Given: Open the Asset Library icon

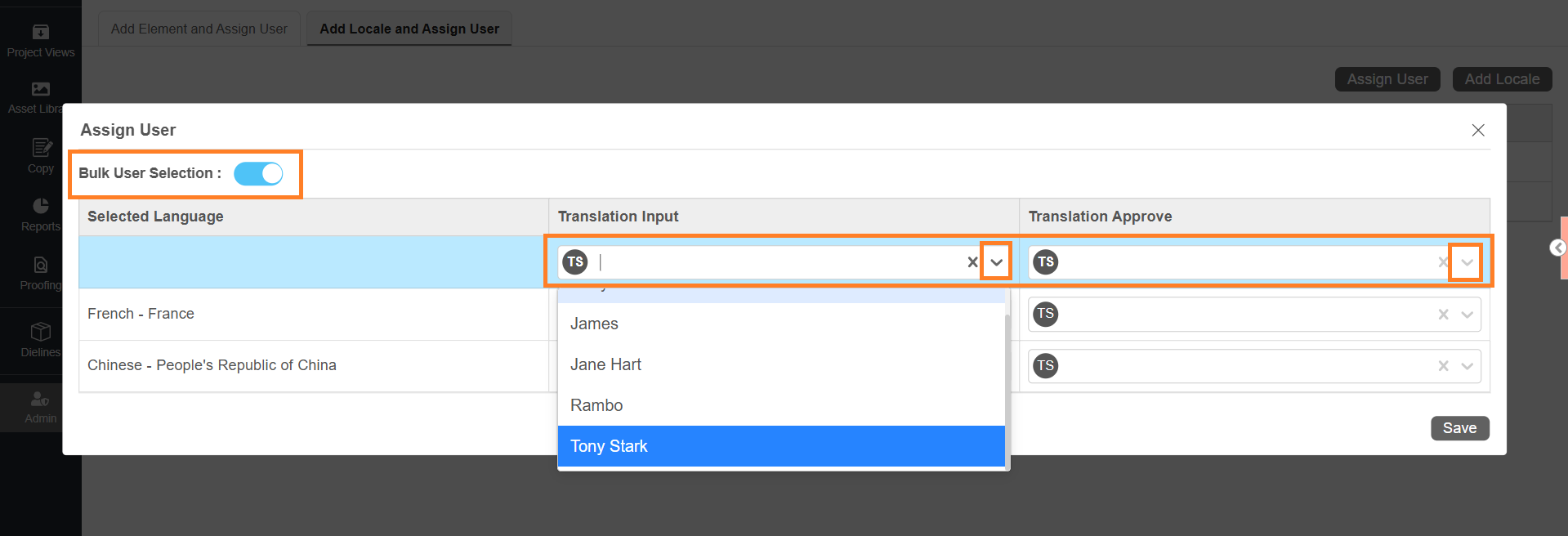Looking at the screenshot, I should [40, 89].
